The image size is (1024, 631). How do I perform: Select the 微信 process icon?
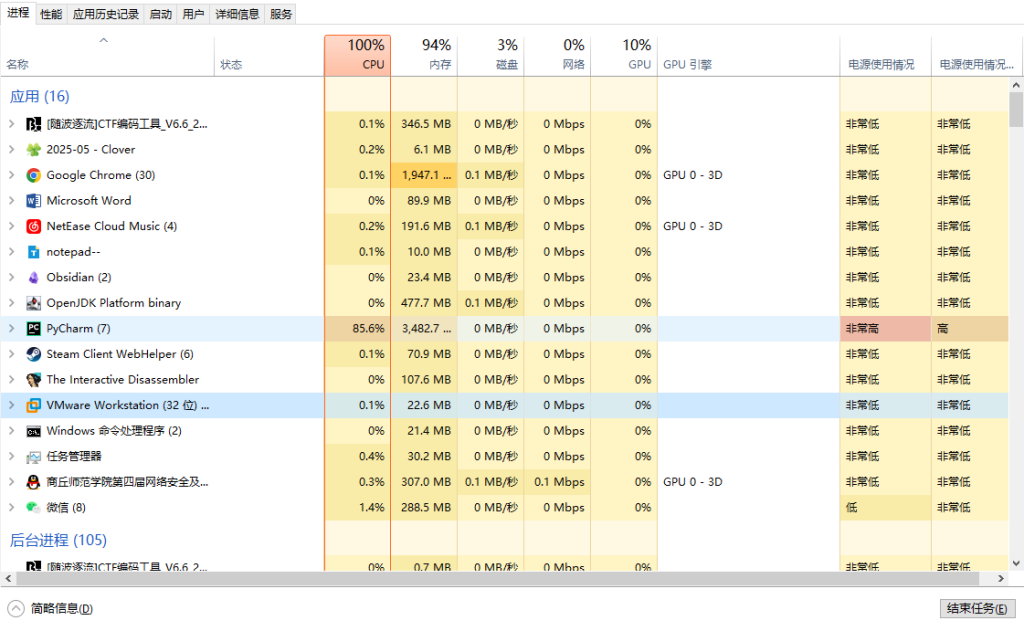point(34,507)
